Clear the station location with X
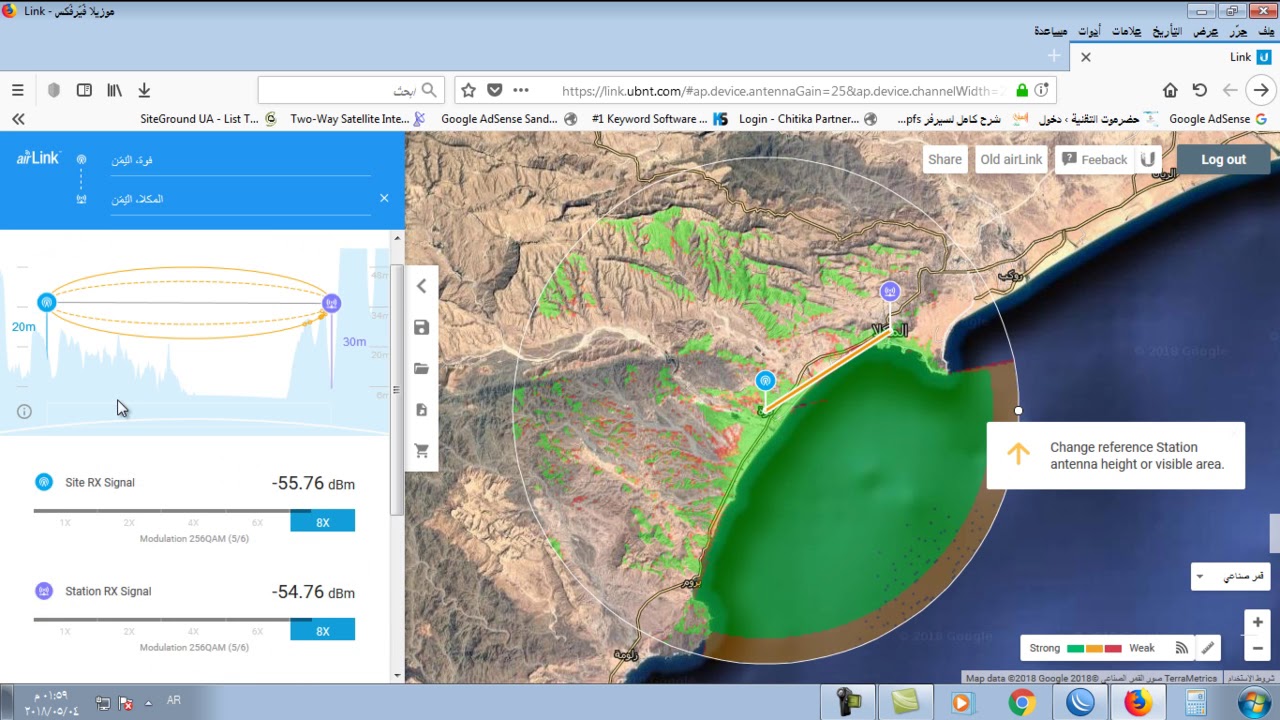1280x720 pixels. [384, 198]
